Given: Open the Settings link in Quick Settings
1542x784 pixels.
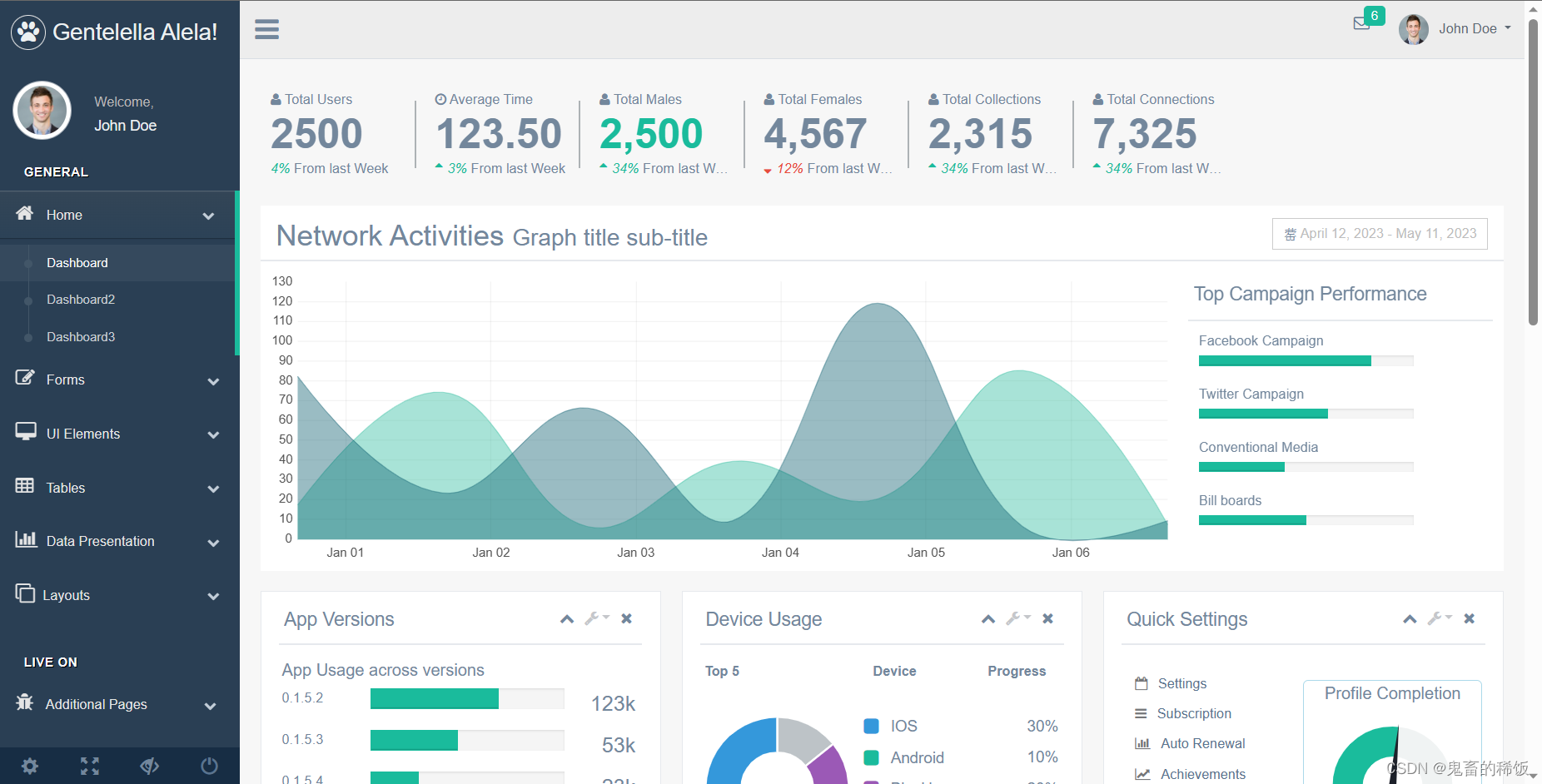Looking at the screenshot, I should 1182,683.
